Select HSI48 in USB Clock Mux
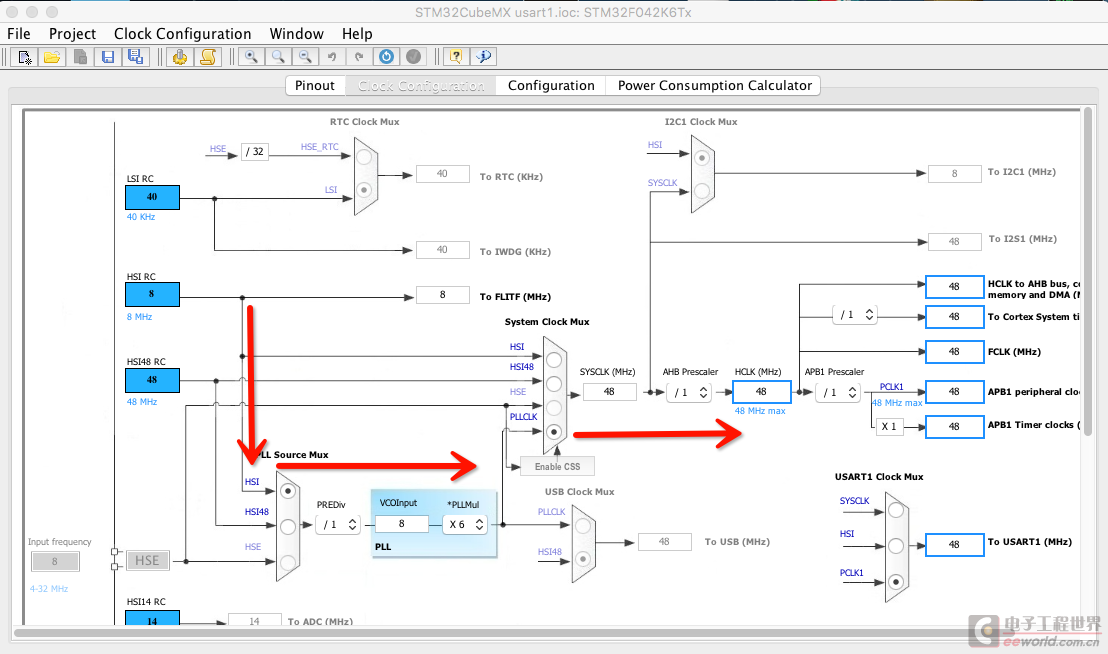Viewport: 1108px width, 654px height. (582, 559)
